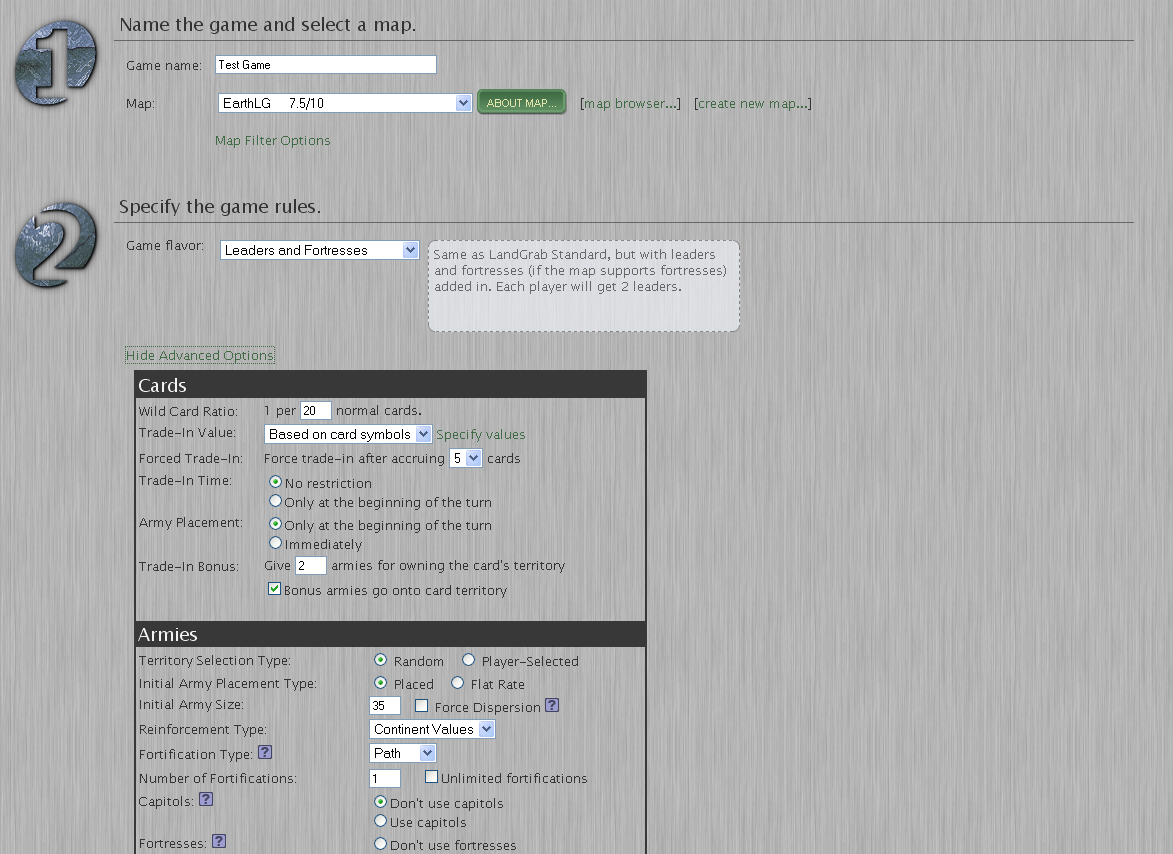Click the help icon beside Fortresses
This screenshot has height=854, width=1173.
click(219, 842)
